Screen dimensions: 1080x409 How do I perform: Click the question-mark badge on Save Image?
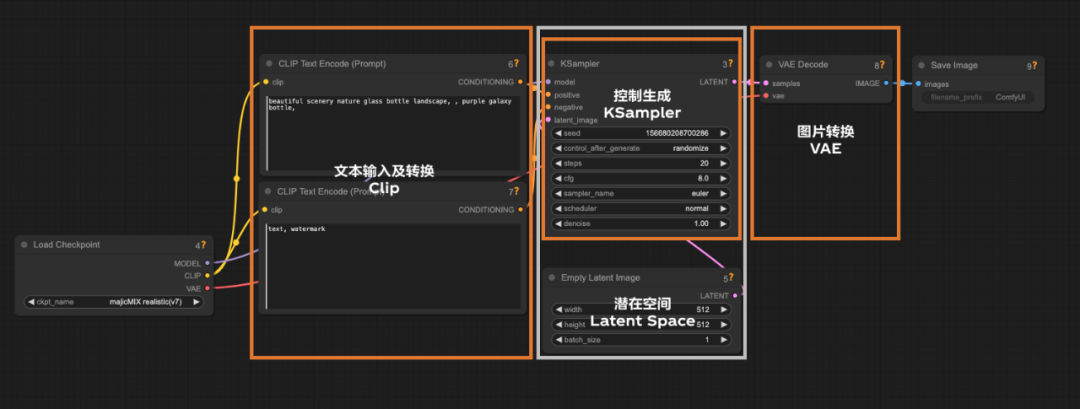[x=1035, y=65]
